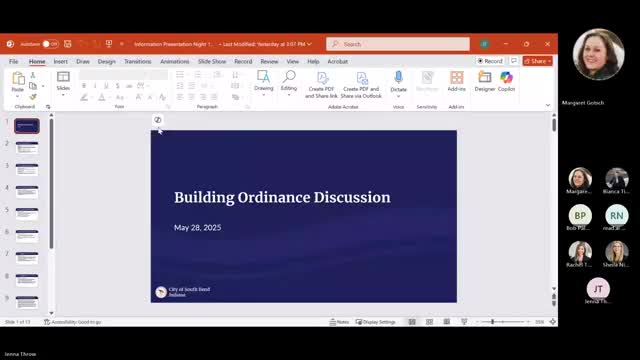This screenshot has width=640, height=360.
Task: Open the Acrobat tab
Action: 338,61
